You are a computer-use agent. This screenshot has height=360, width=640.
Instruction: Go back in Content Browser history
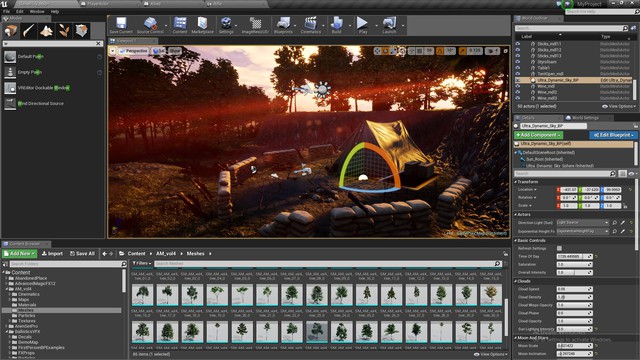tap(104, 253)
